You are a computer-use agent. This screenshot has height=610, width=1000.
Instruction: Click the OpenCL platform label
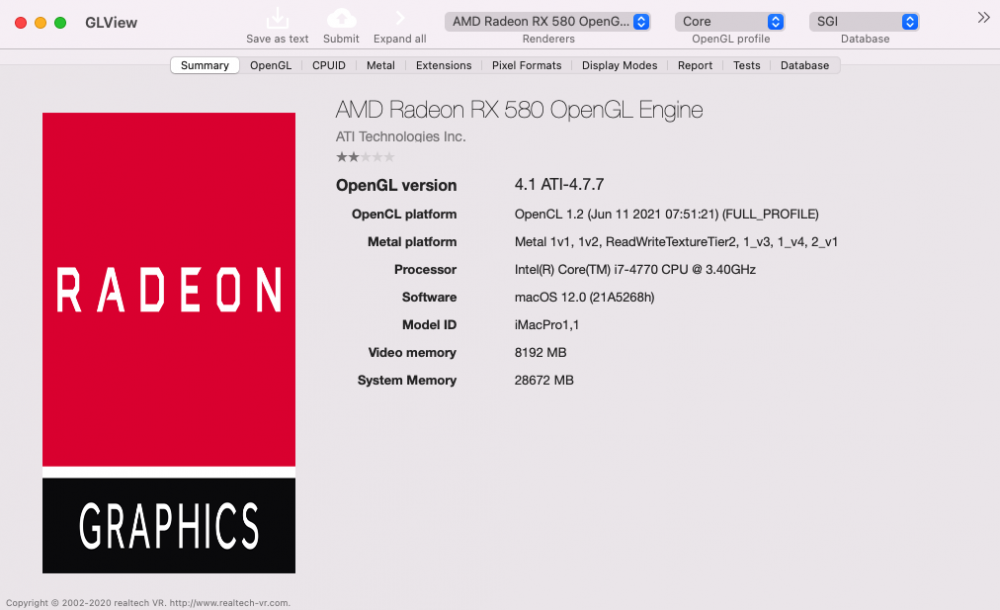click(x=404, y=214)
